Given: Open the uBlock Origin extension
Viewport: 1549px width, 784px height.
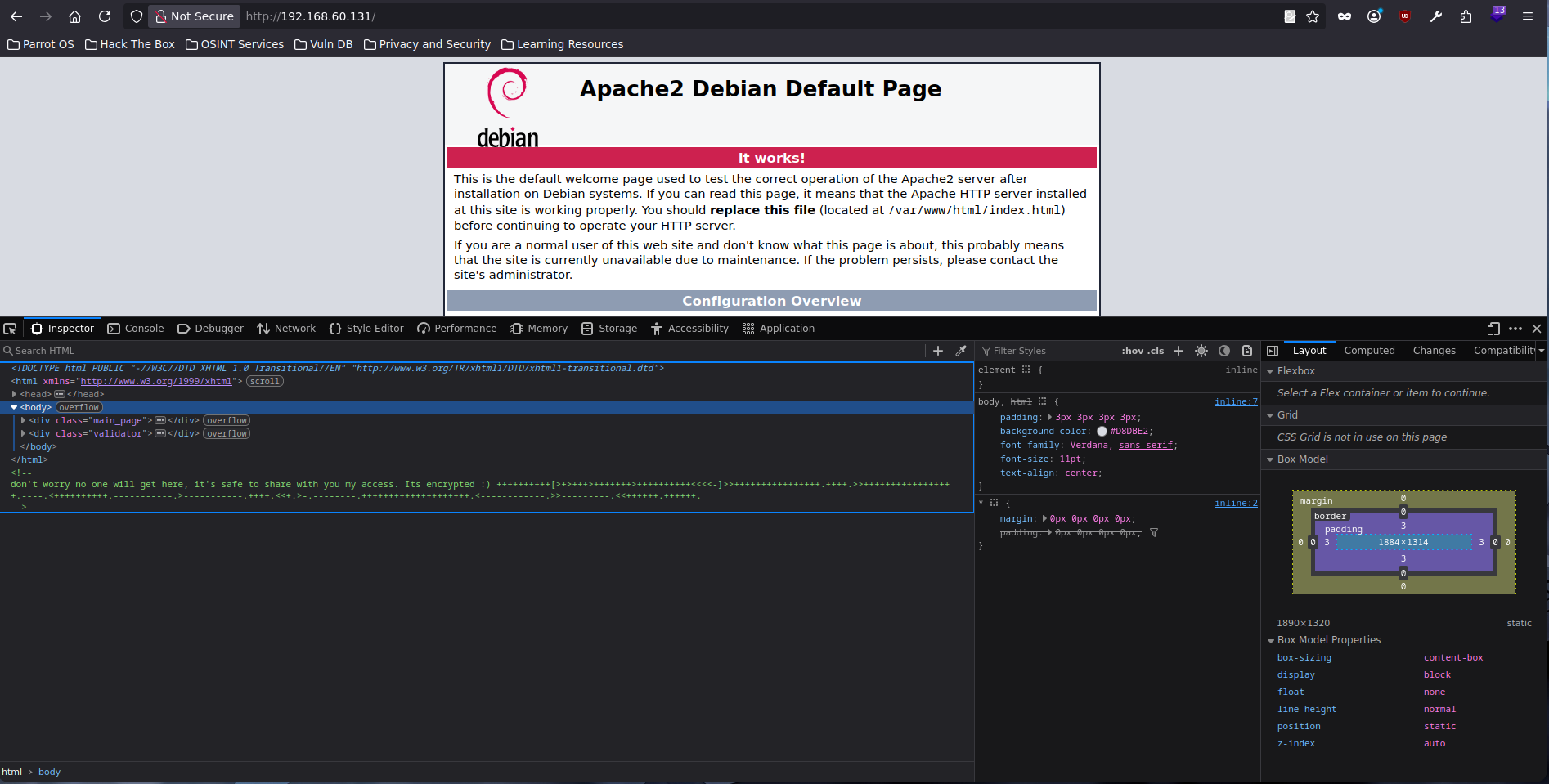Looking at the screenshot, I should tap(1405, 16).
